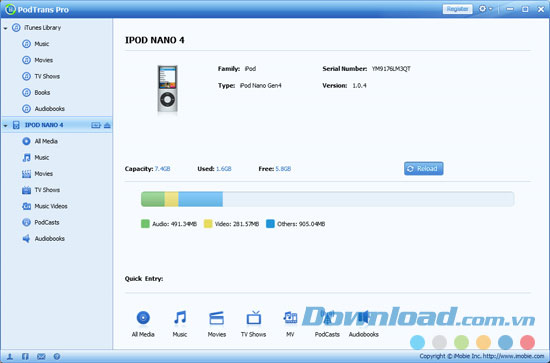Click the yellow Video legend swatch
Screen dimensions: 550x363
[208, 224]
